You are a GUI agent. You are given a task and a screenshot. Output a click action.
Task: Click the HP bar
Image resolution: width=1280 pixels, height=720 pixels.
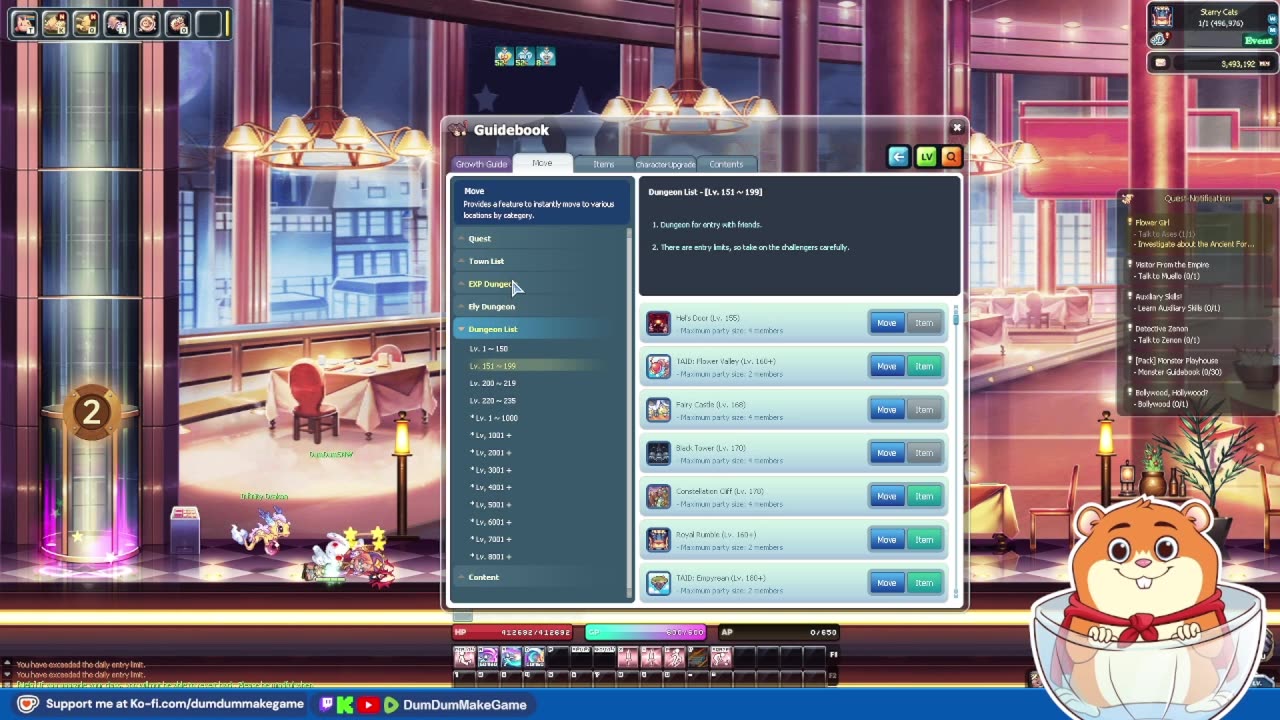tap(512, 632)
